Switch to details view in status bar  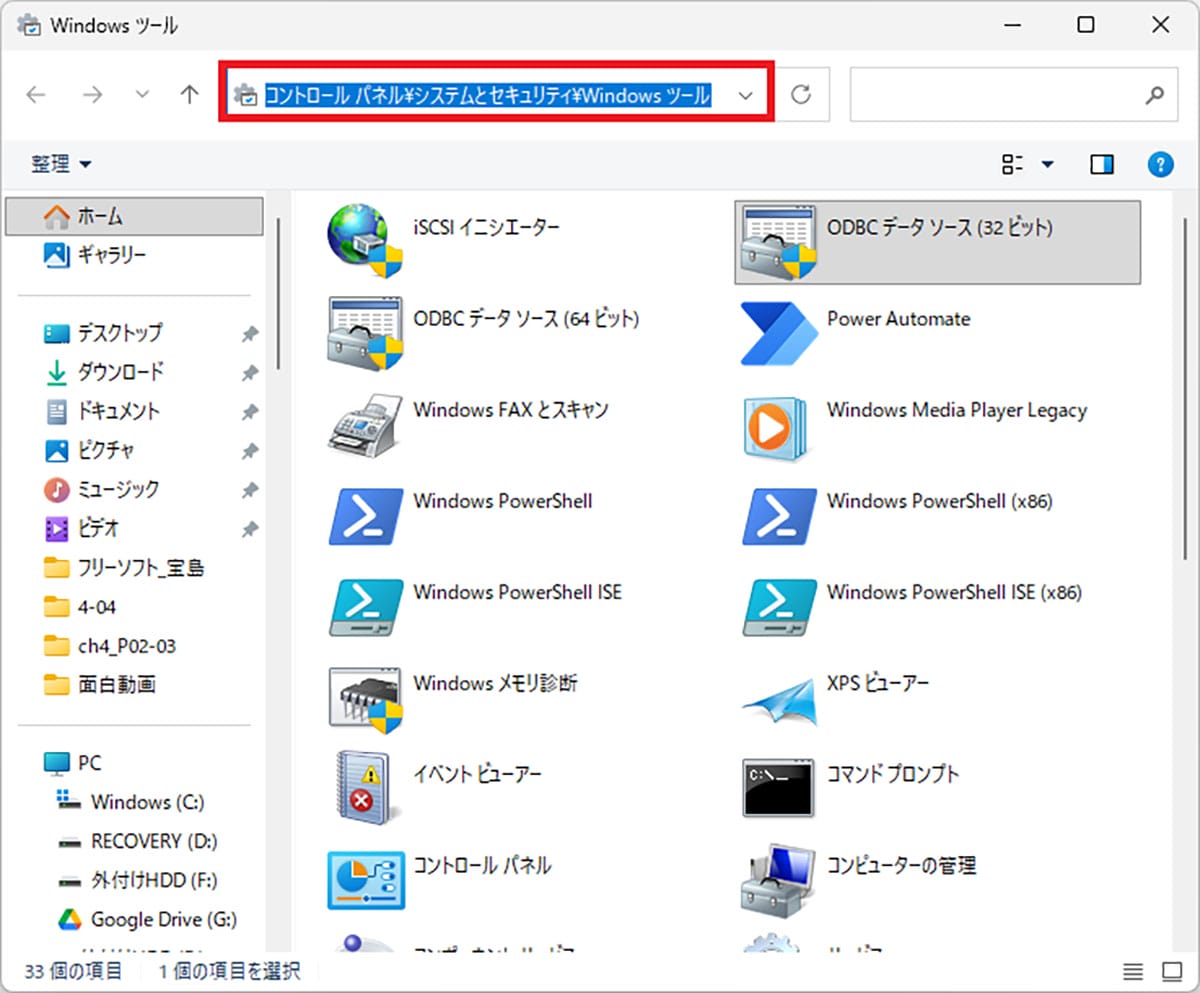tap(1132, 971)
